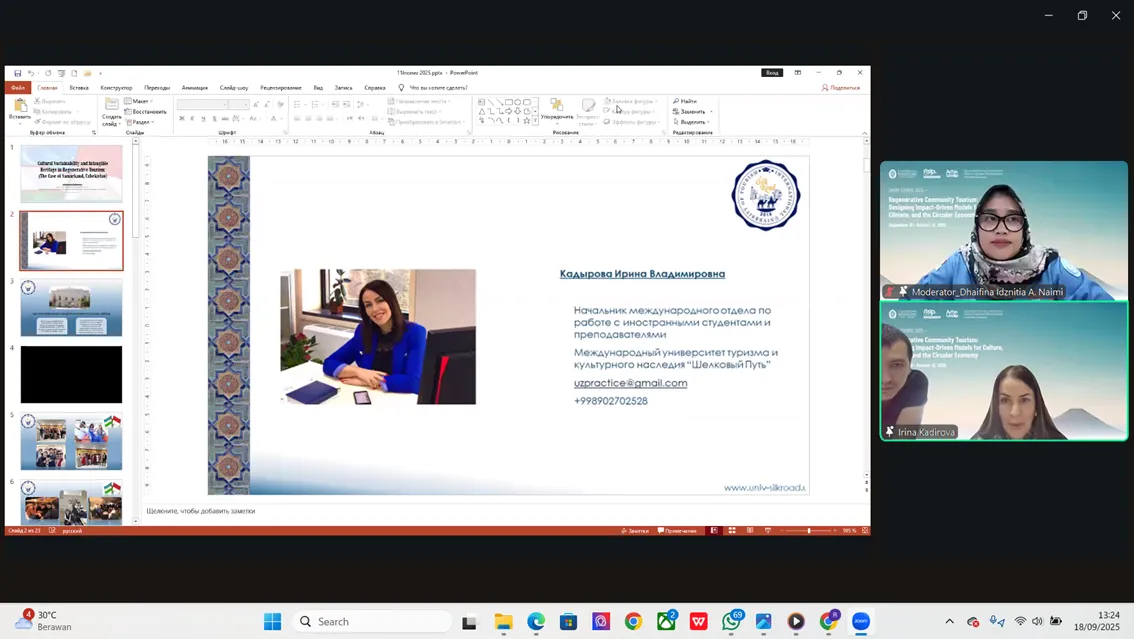
Task: Click the Поделиться (Share) button
Action: 841,88
